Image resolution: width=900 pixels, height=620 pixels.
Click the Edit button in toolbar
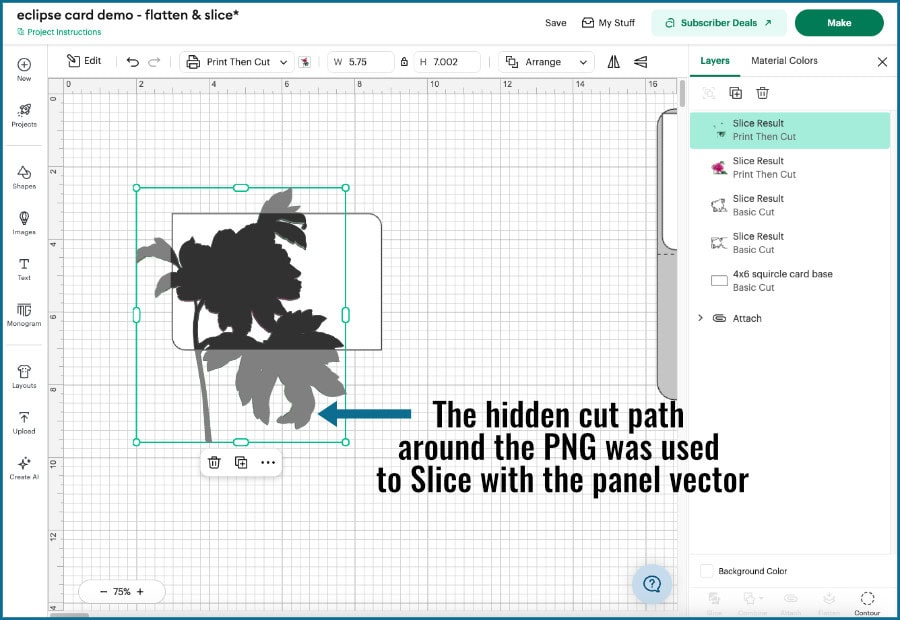click(x=84, y=61)
